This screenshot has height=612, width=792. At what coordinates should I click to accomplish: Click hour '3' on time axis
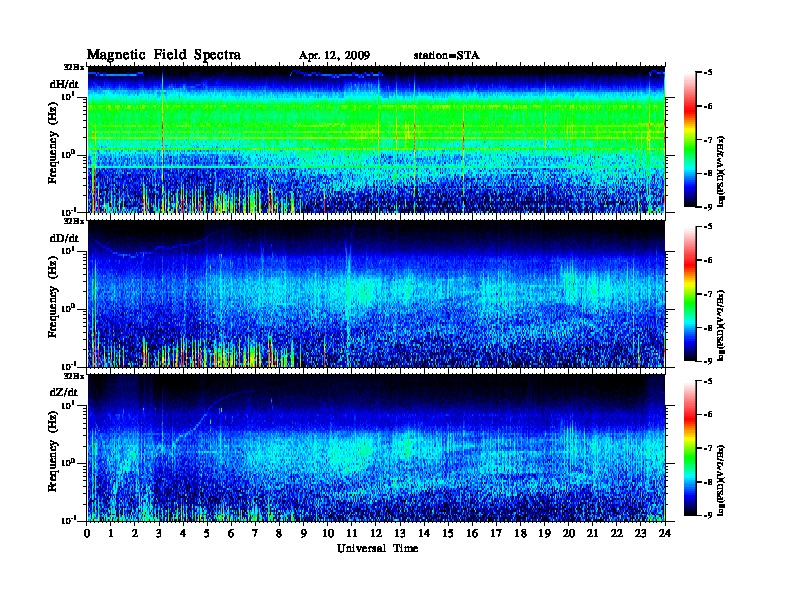click(160, 533)
